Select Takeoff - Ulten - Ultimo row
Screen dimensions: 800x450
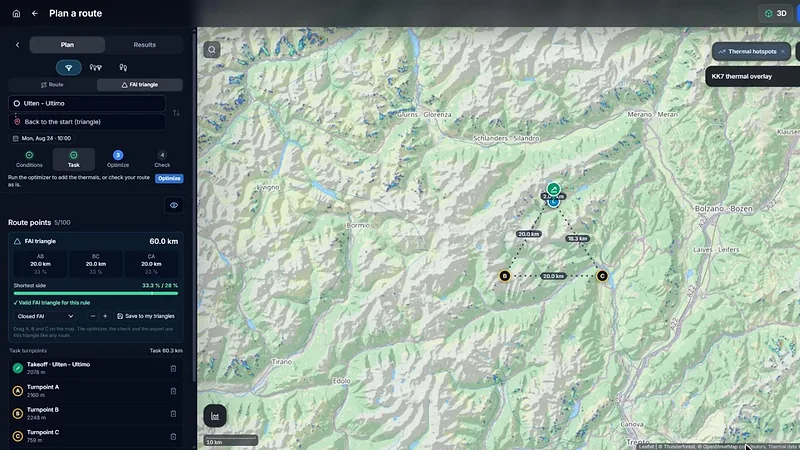tap(95, 368)
